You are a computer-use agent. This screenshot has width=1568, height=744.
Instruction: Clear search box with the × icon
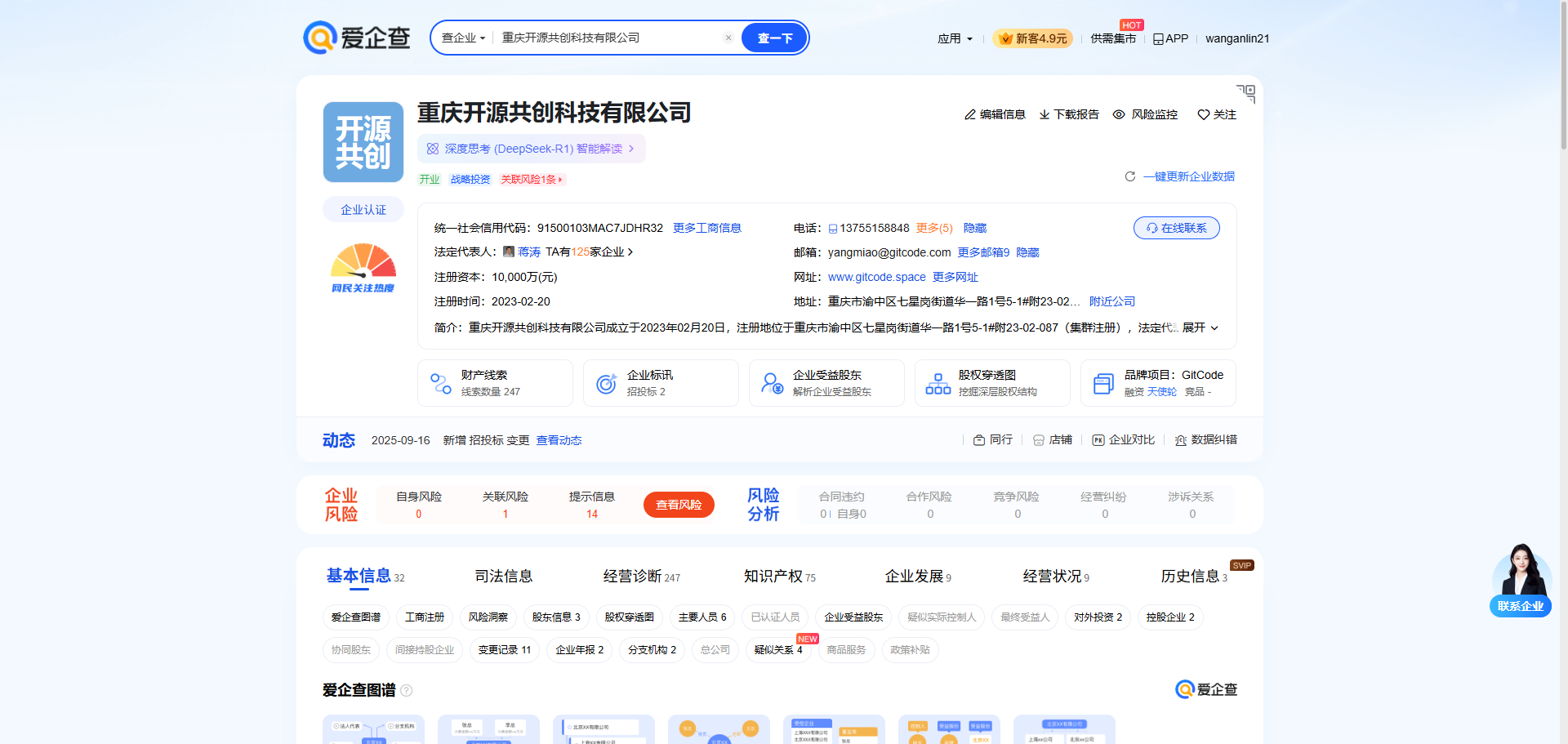click(728, 38)
